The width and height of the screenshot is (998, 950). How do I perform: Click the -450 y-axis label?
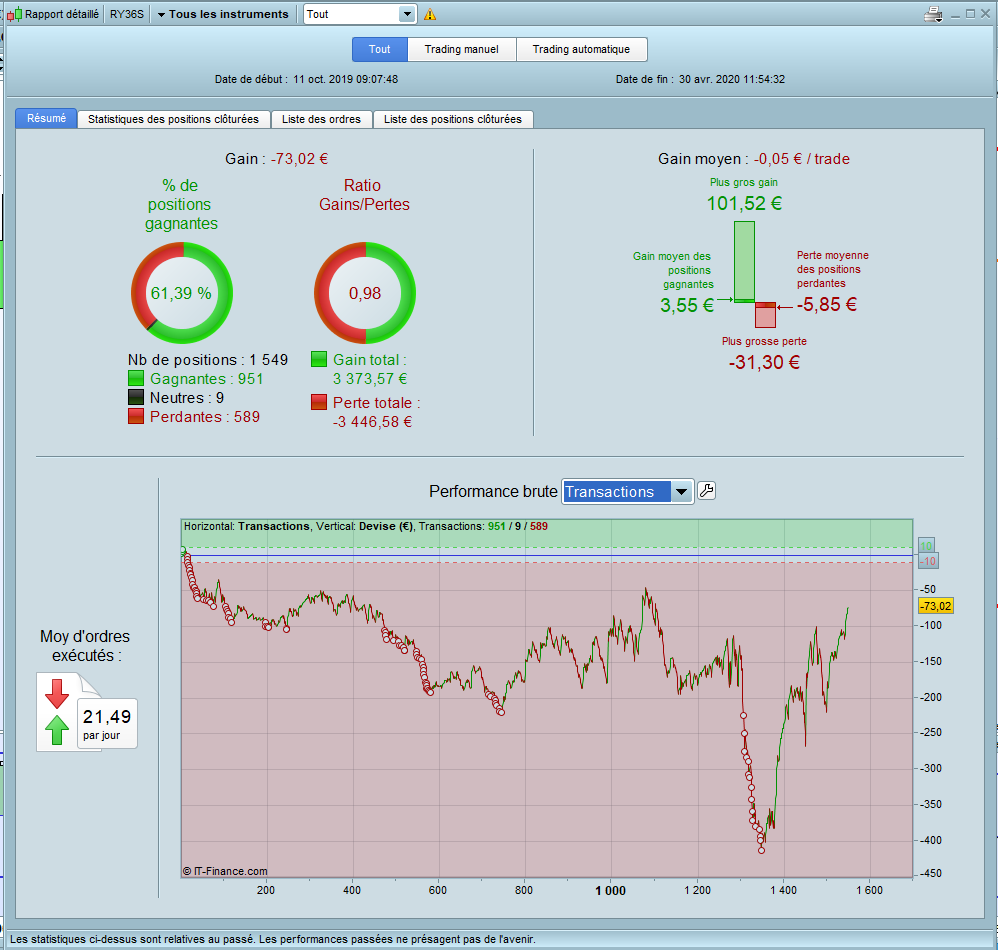[930, 874]
